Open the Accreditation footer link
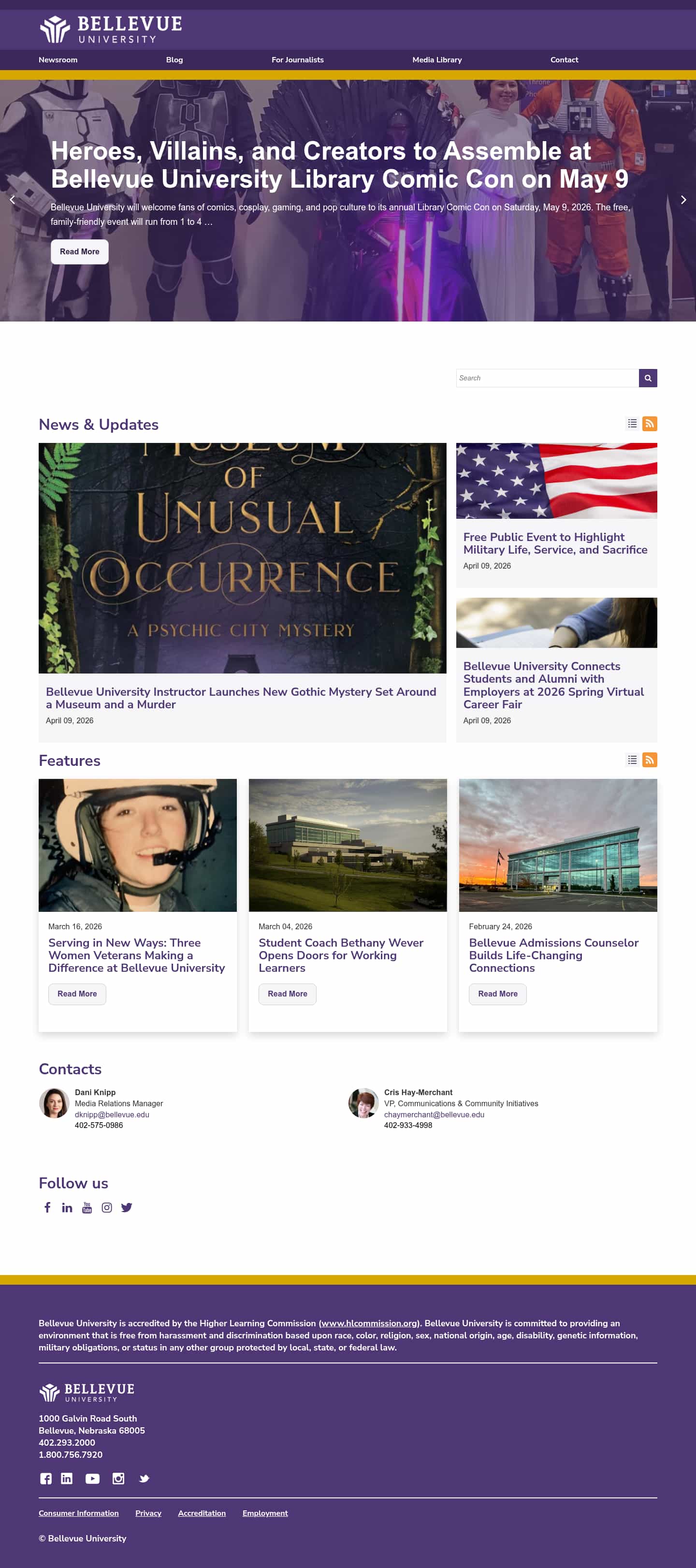This screenshot has width=696, height=1568. [202, 1513]
